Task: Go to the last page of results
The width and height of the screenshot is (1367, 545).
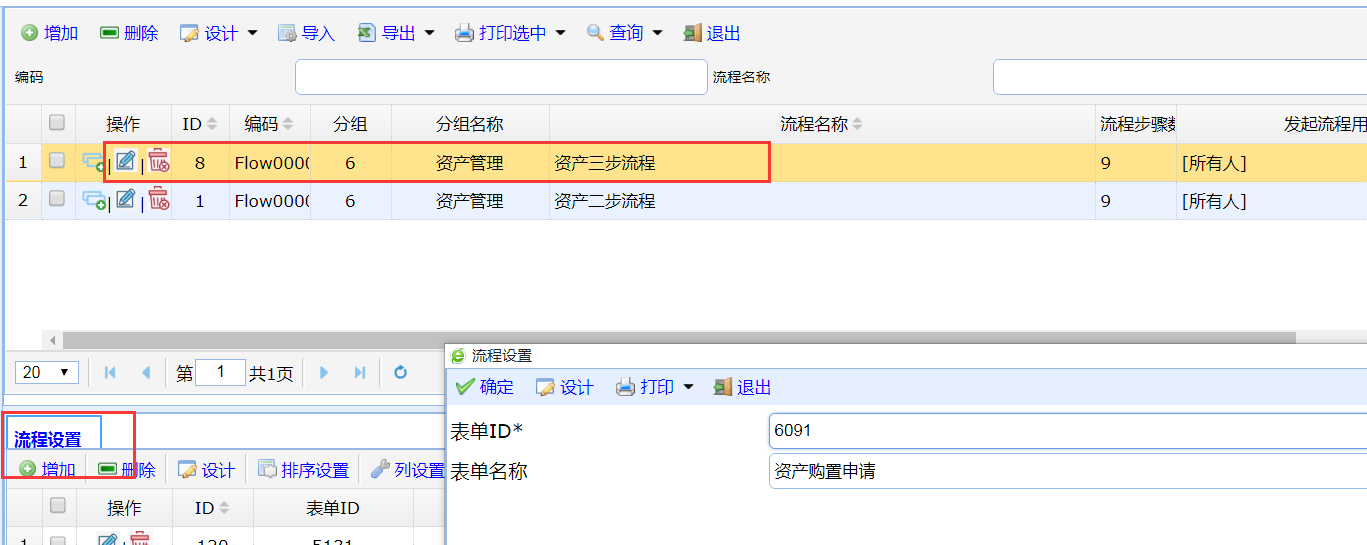Action: pos(360,373)
